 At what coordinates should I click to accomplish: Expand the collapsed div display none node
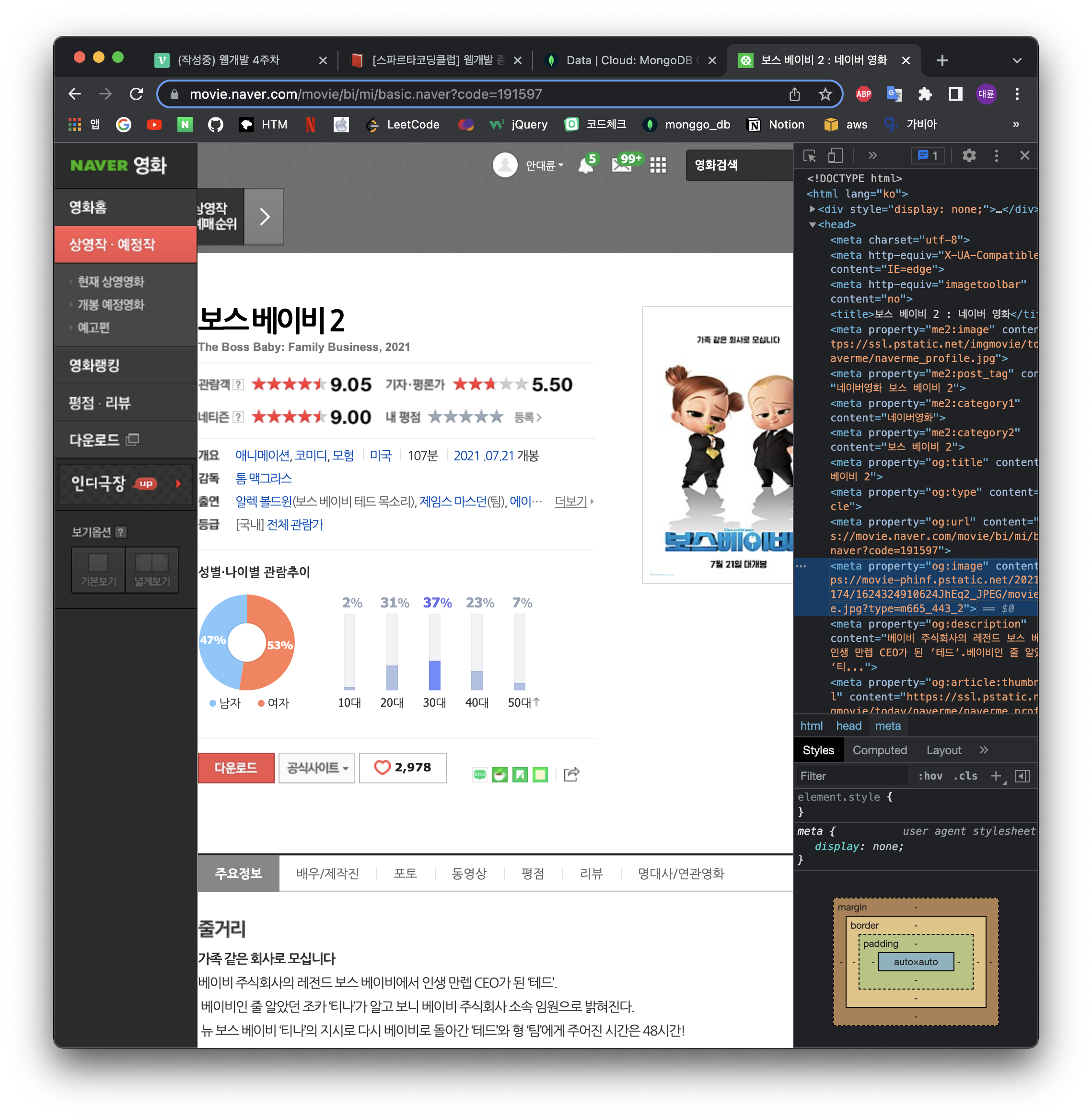point(812,210)
